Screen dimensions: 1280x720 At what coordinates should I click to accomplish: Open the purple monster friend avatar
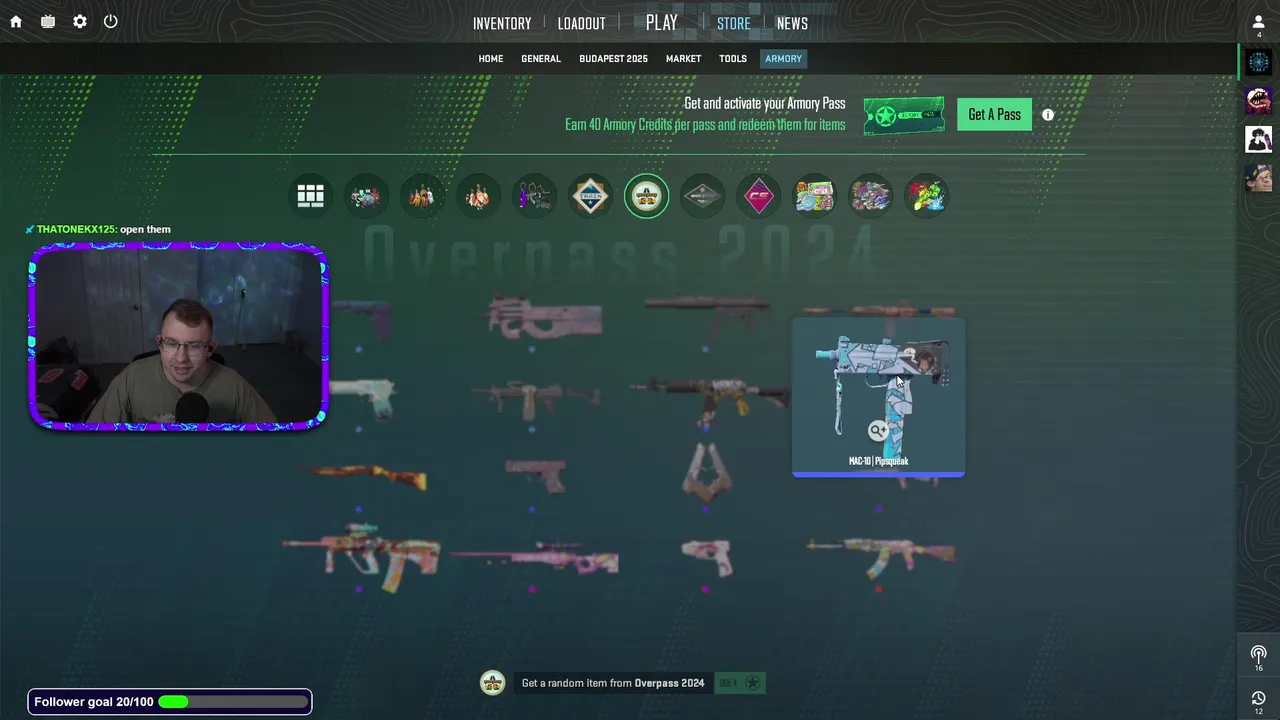coord(1259,101)
